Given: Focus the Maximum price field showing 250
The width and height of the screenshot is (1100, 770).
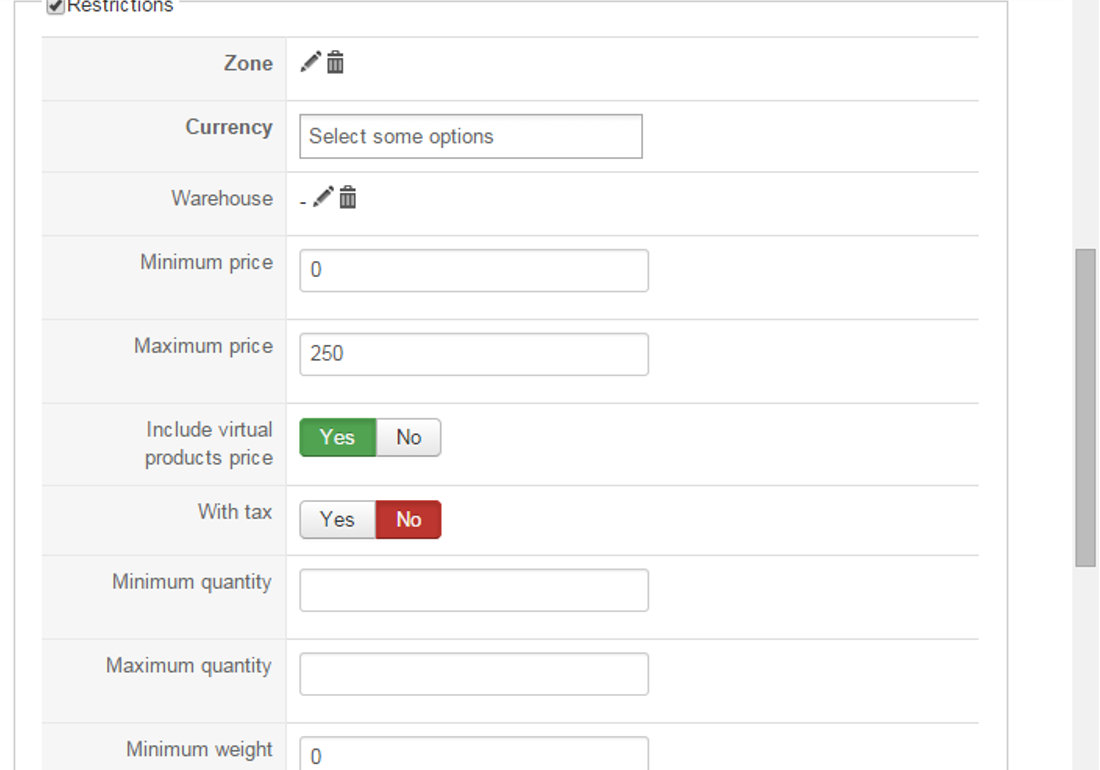Looking at the screenshot, I should 473,354.
